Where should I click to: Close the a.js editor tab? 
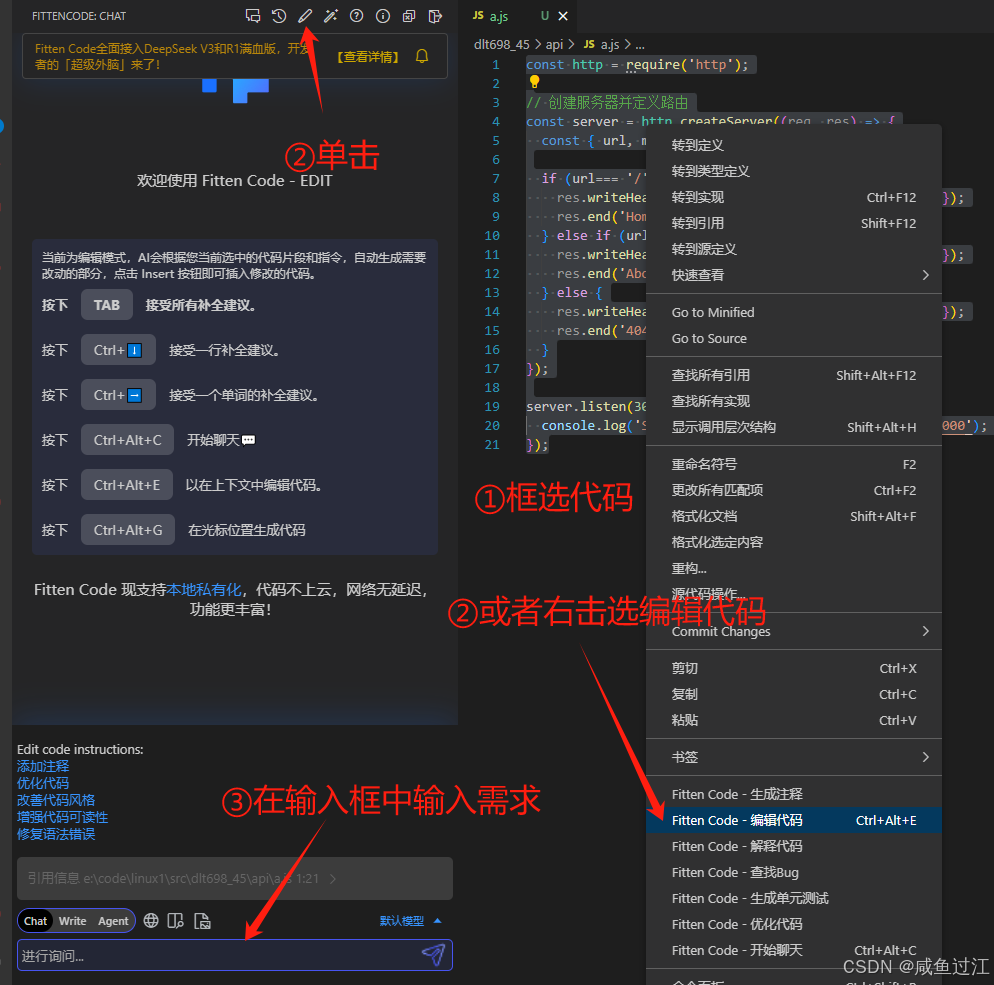click(x=563, y=16)
